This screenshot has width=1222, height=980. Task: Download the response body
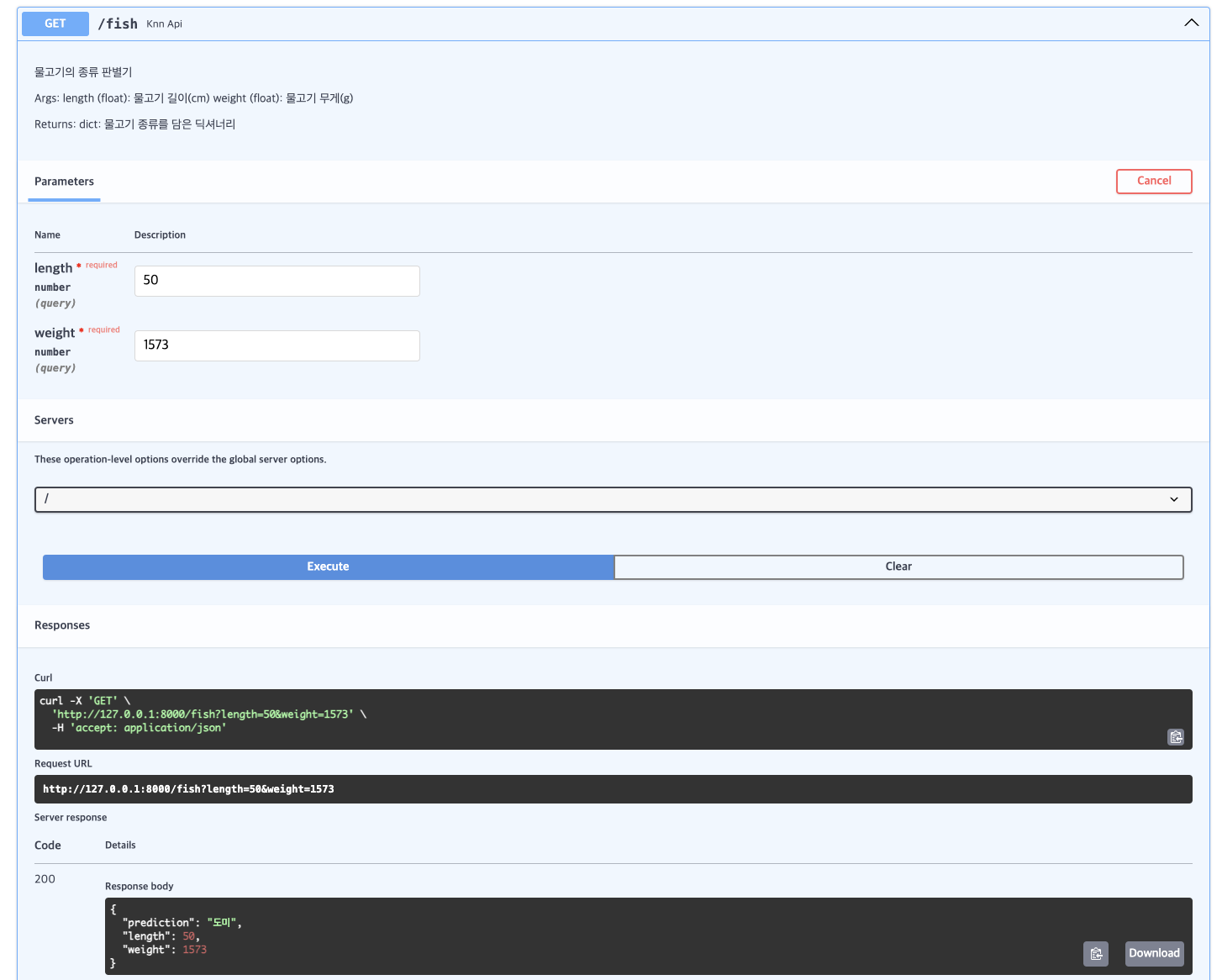tap(1154, 953)
